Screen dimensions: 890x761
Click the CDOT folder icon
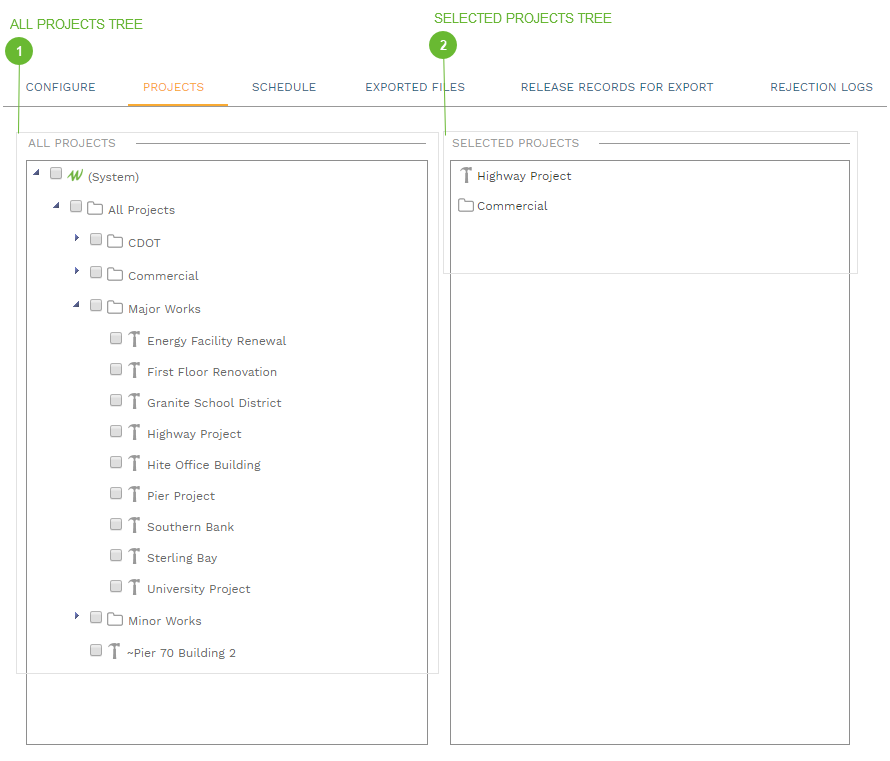[113, 241]
